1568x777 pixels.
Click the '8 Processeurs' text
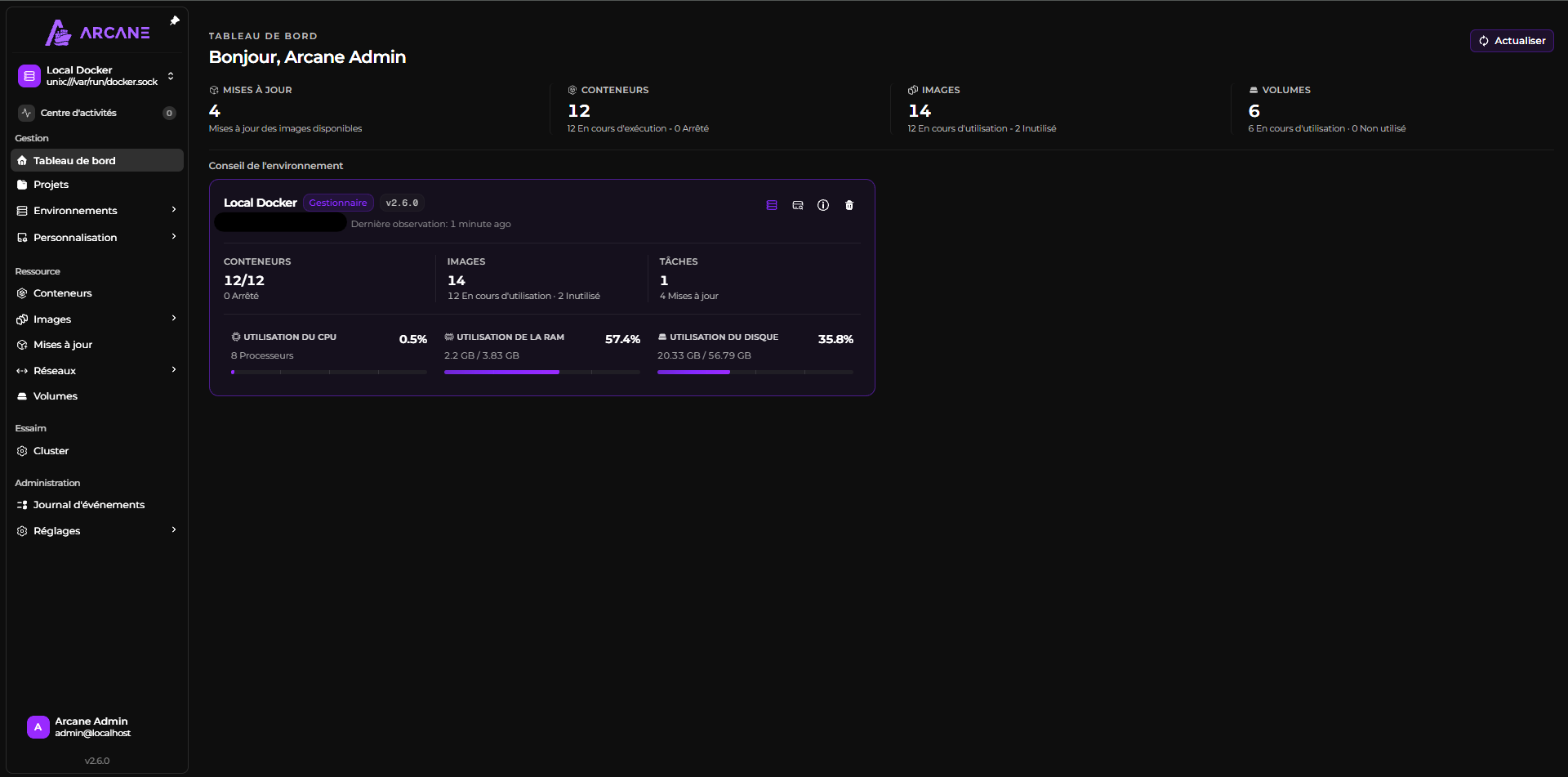click(x=262, y=355)
